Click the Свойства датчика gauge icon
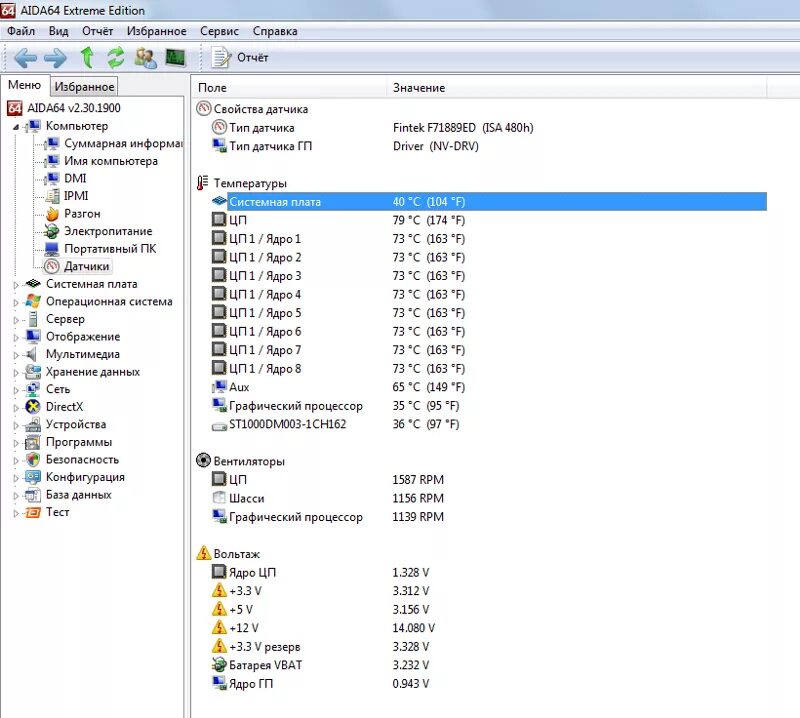This screenshot has width=800, height=718. 203,108
